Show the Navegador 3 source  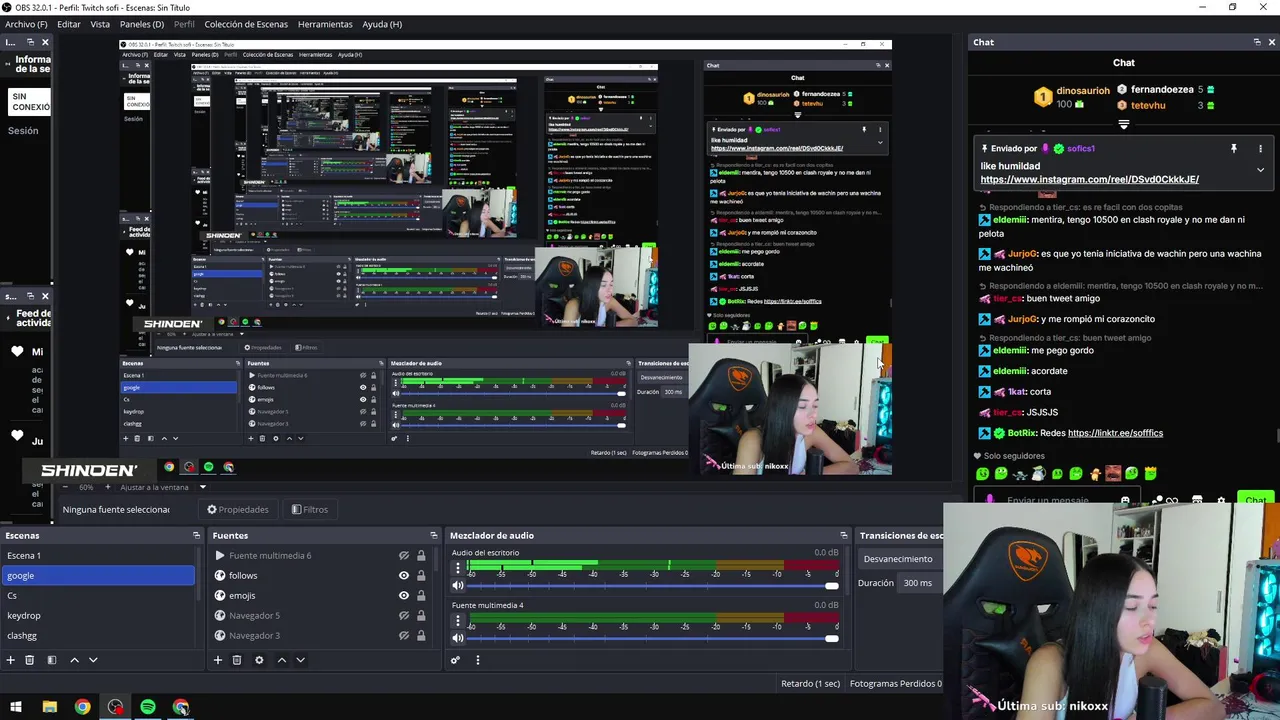click(x=404, y=636)
